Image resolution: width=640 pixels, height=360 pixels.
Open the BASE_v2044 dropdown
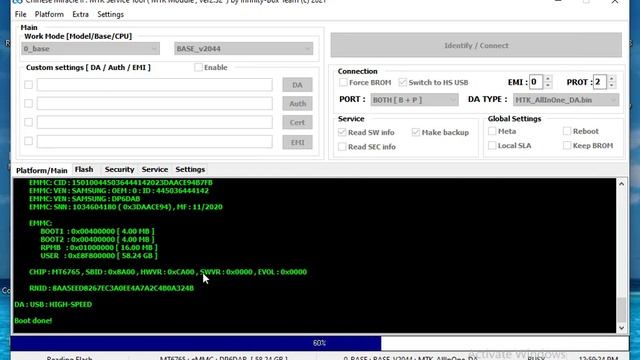[244, 49]
